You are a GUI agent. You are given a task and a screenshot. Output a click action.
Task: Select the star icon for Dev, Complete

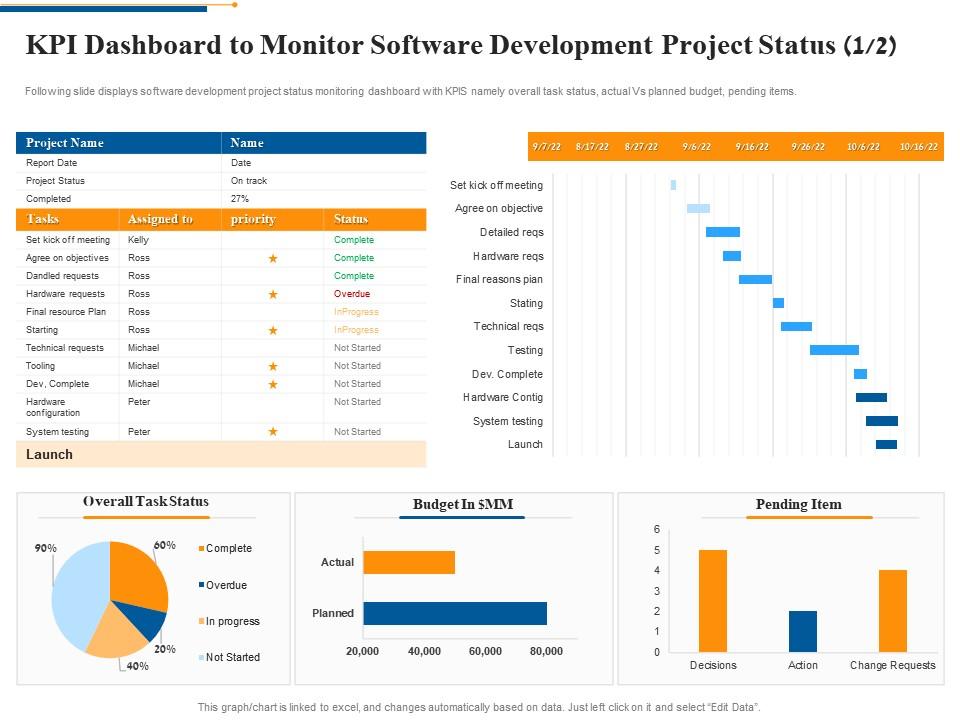click(271, 383)
